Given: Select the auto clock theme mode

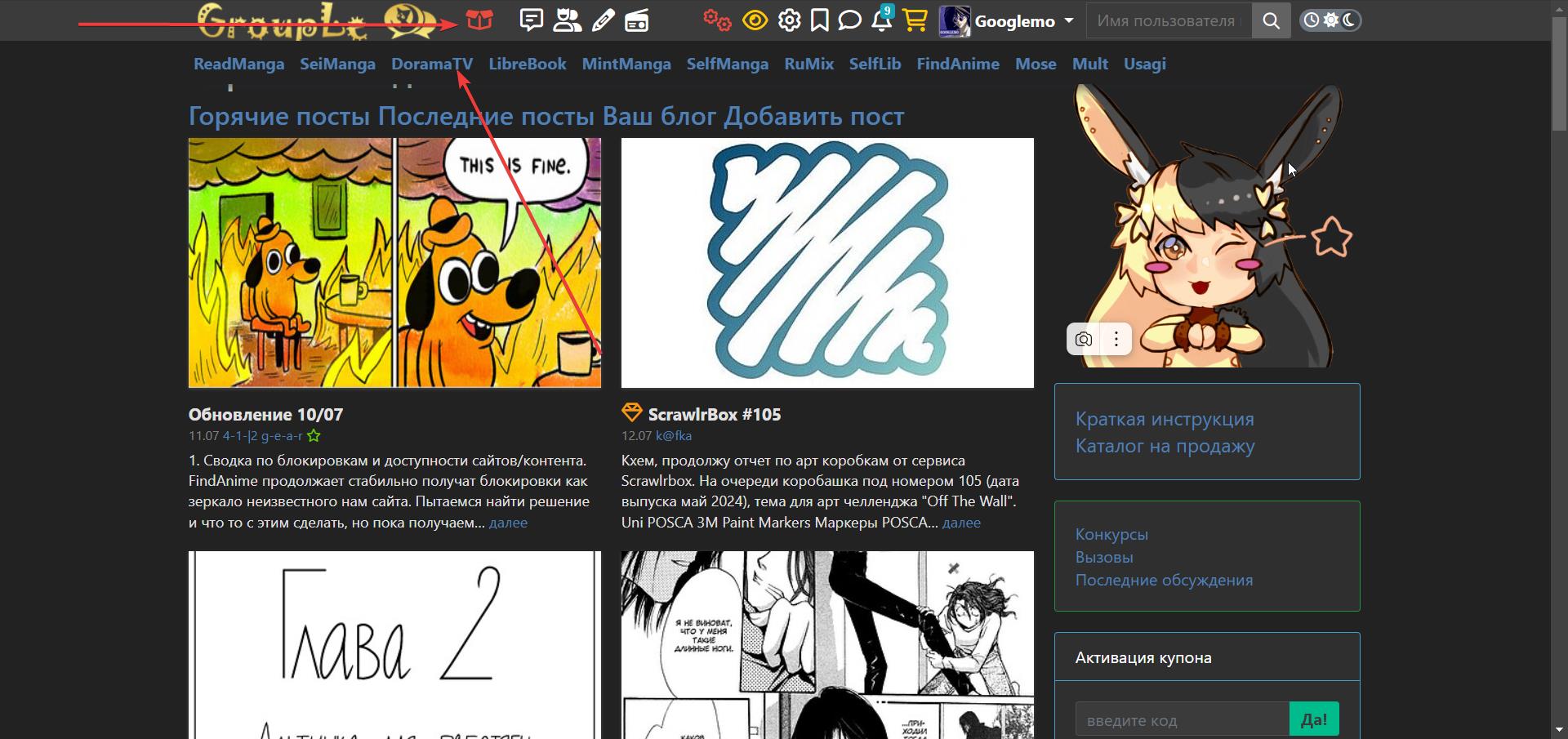Looking at the screenshot, I should [1311, 20].
